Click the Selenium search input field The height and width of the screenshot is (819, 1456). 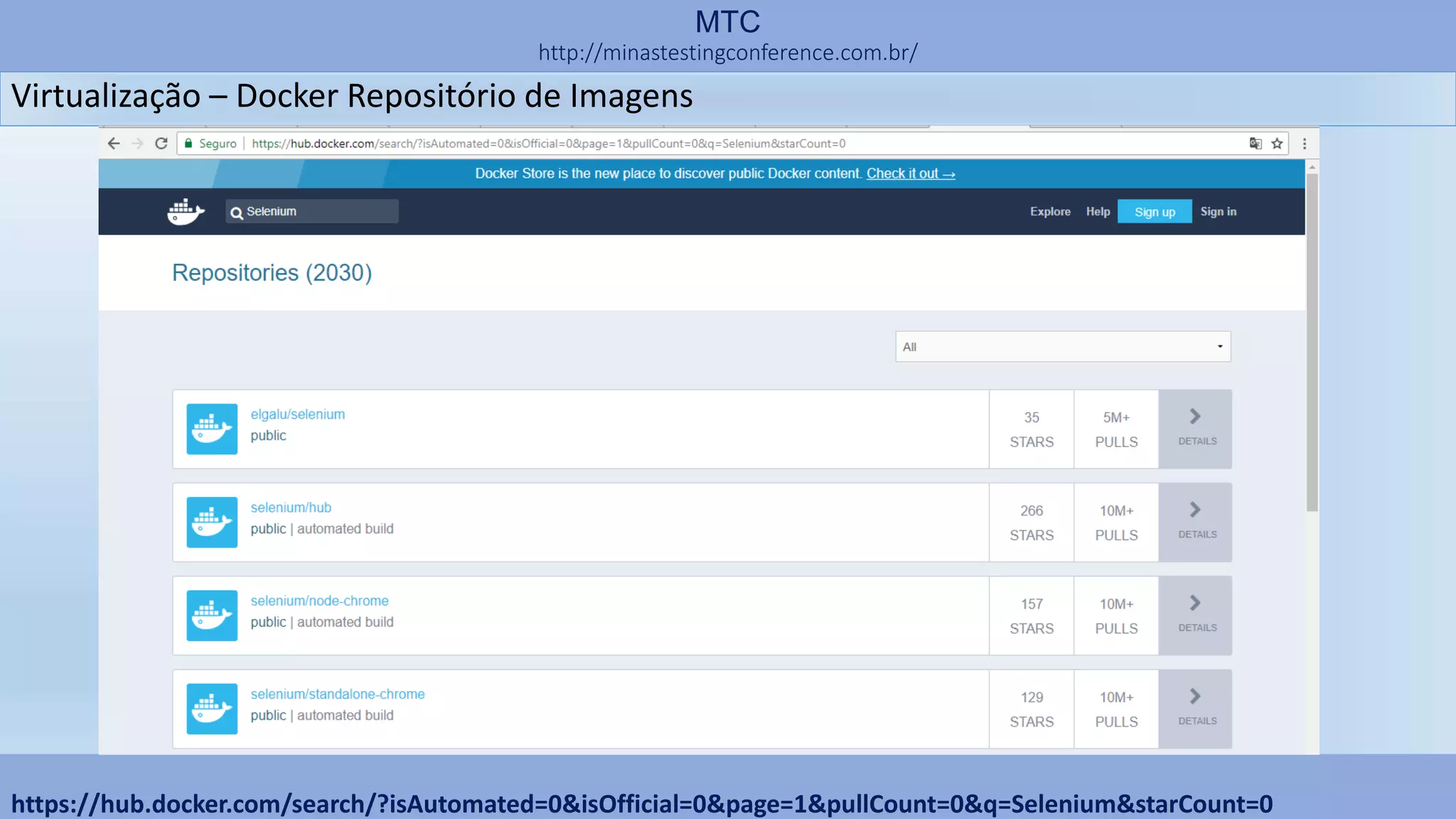pos(312,211)
